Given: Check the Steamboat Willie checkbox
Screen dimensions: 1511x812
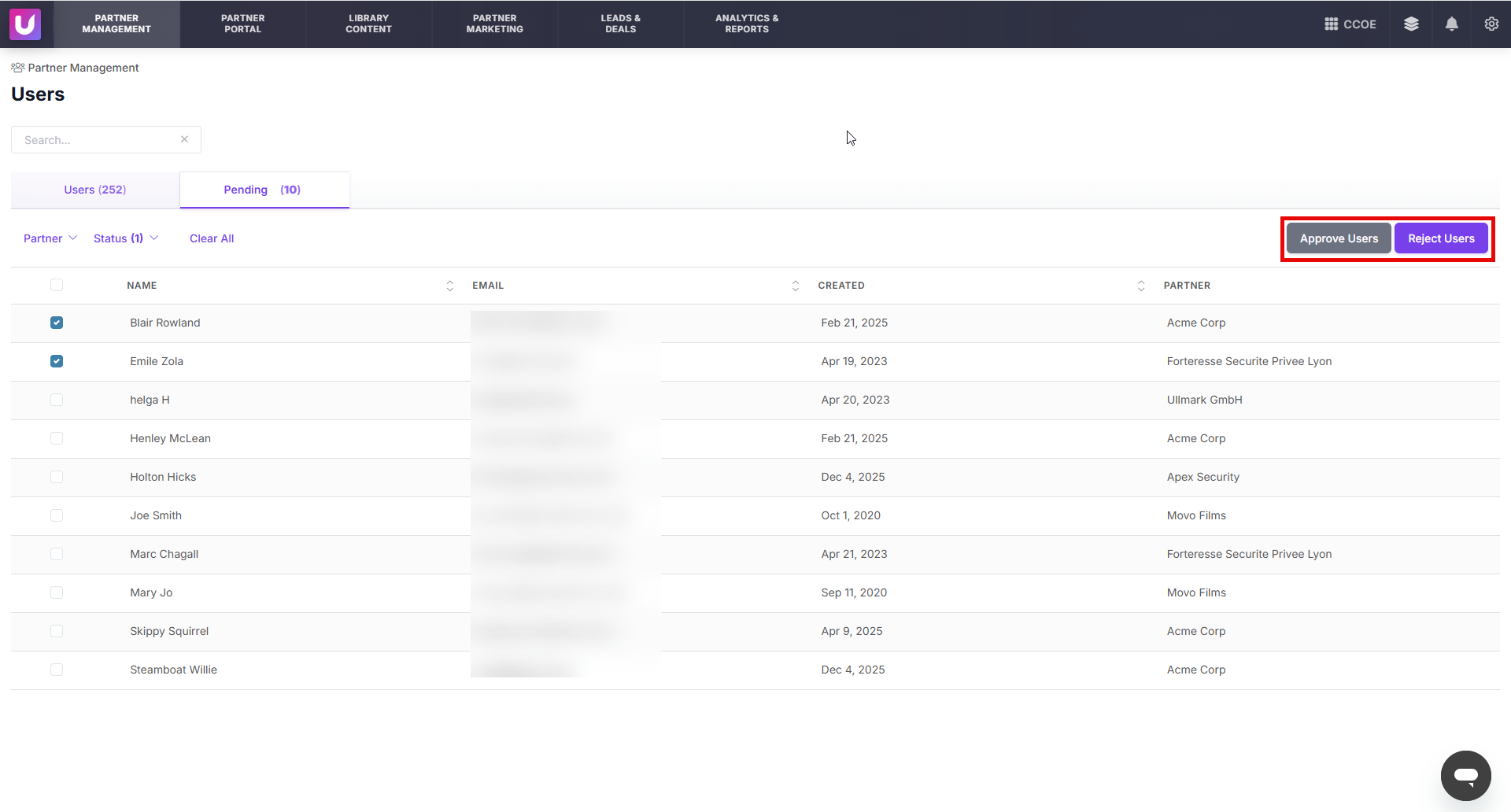Looking at the screenshot, I should pyautogui.click(x=57, y=670).
